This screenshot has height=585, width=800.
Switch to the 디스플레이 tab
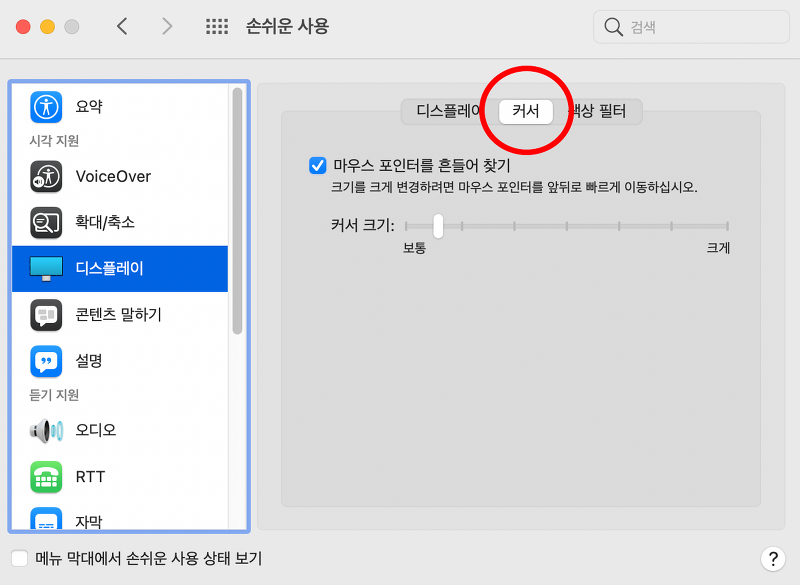click(448, 111)
